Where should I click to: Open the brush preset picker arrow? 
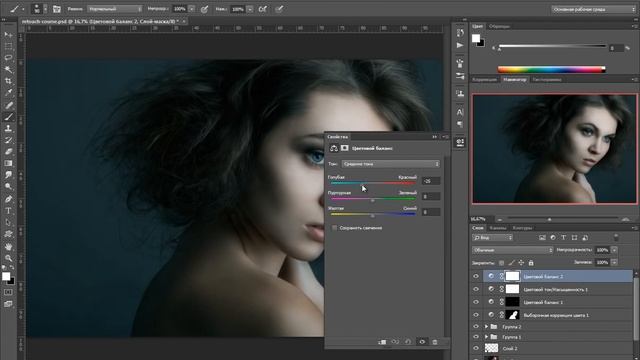point(45,9)
